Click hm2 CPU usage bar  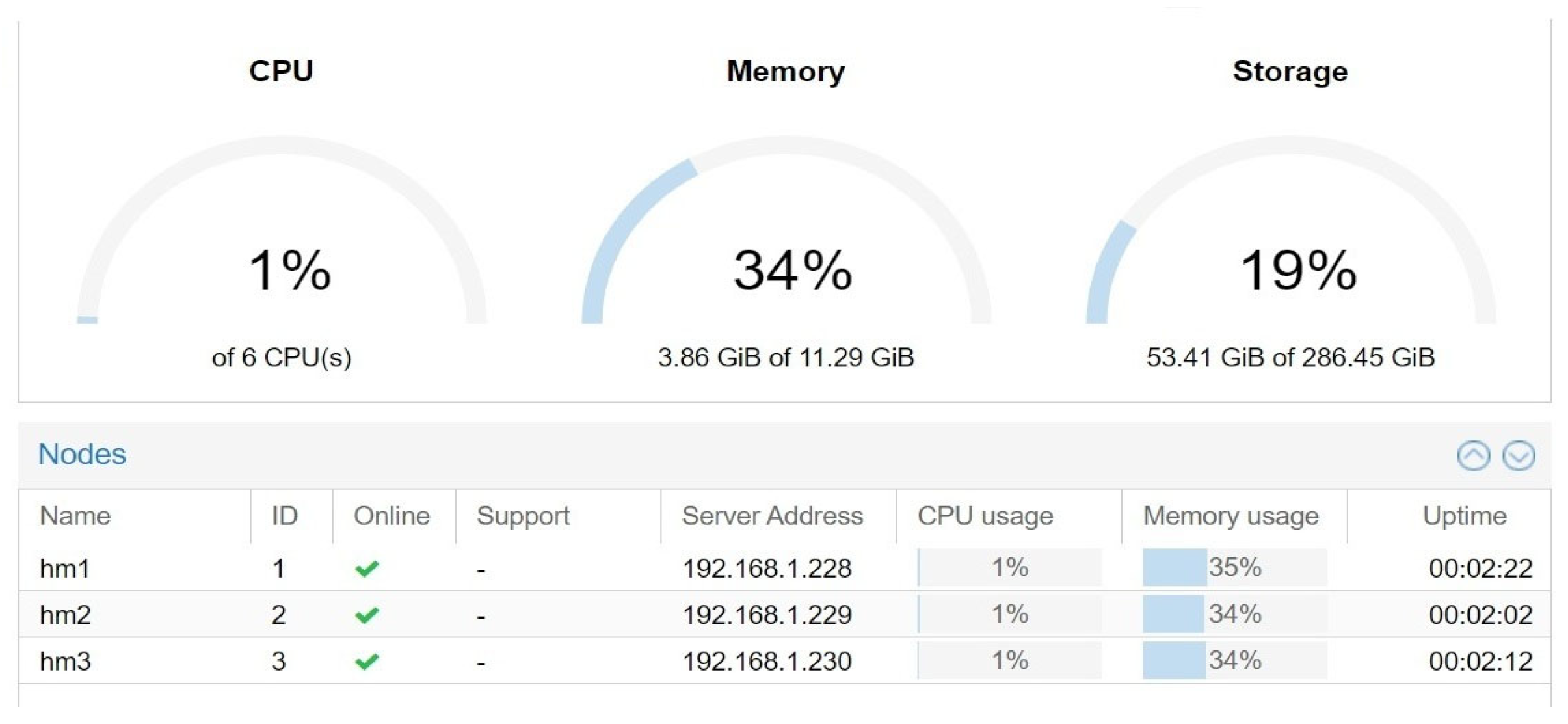click(1009, 614)
